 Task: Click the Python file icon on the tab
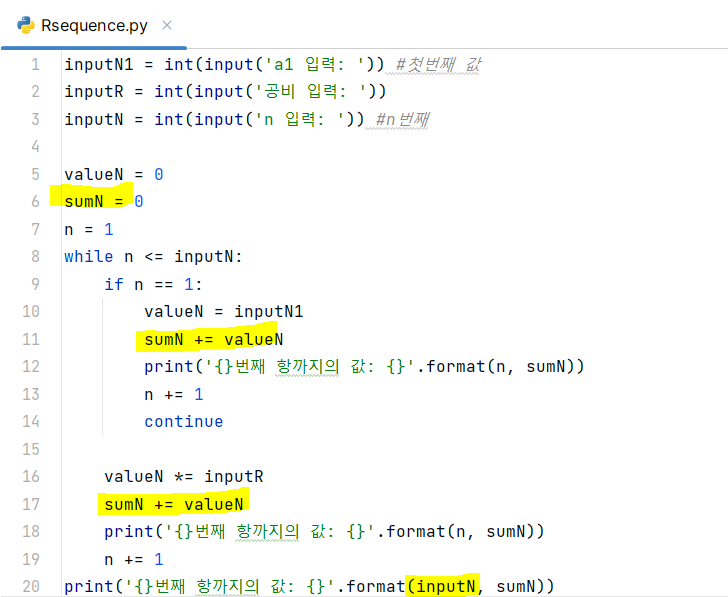point(26,25)
